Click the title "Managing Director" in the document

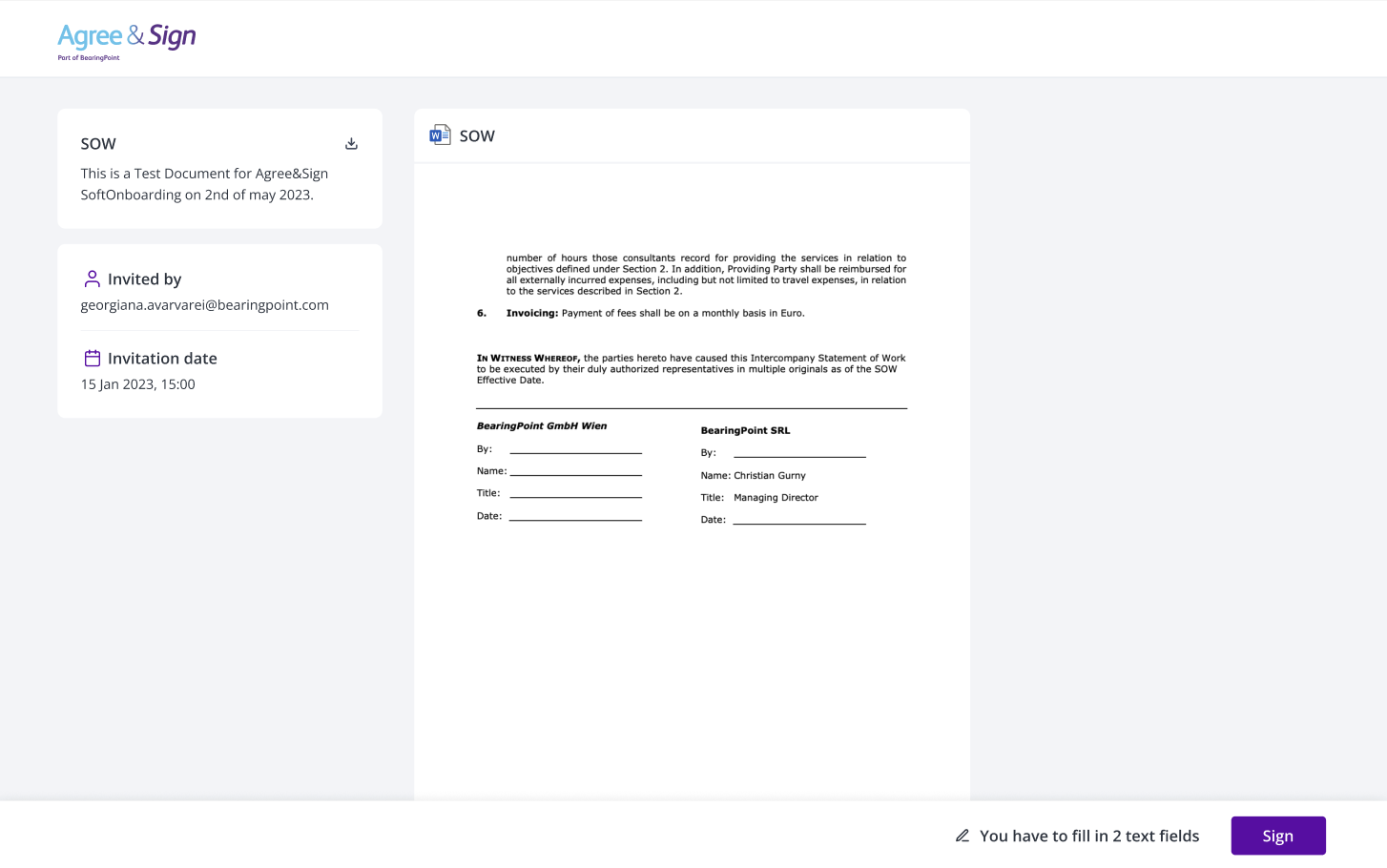pyautogui.click(x=776, y=498)
